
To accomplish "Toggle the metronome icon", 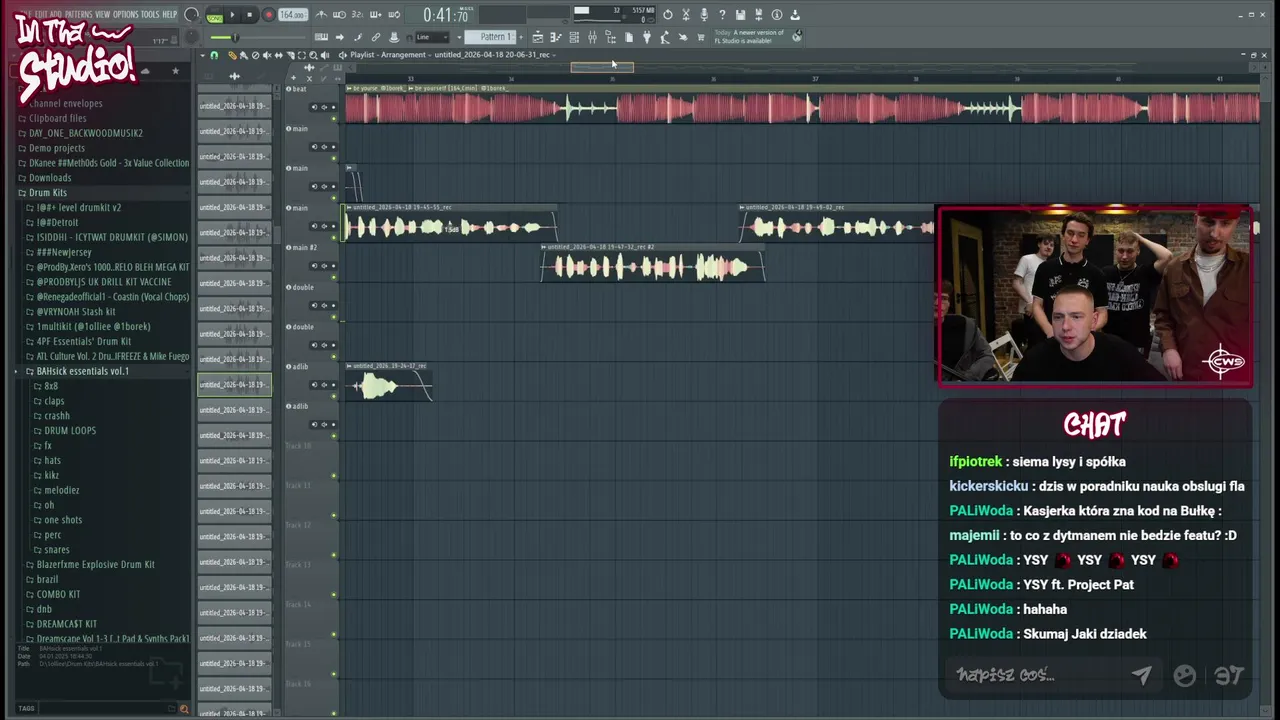I will (321, 15).
